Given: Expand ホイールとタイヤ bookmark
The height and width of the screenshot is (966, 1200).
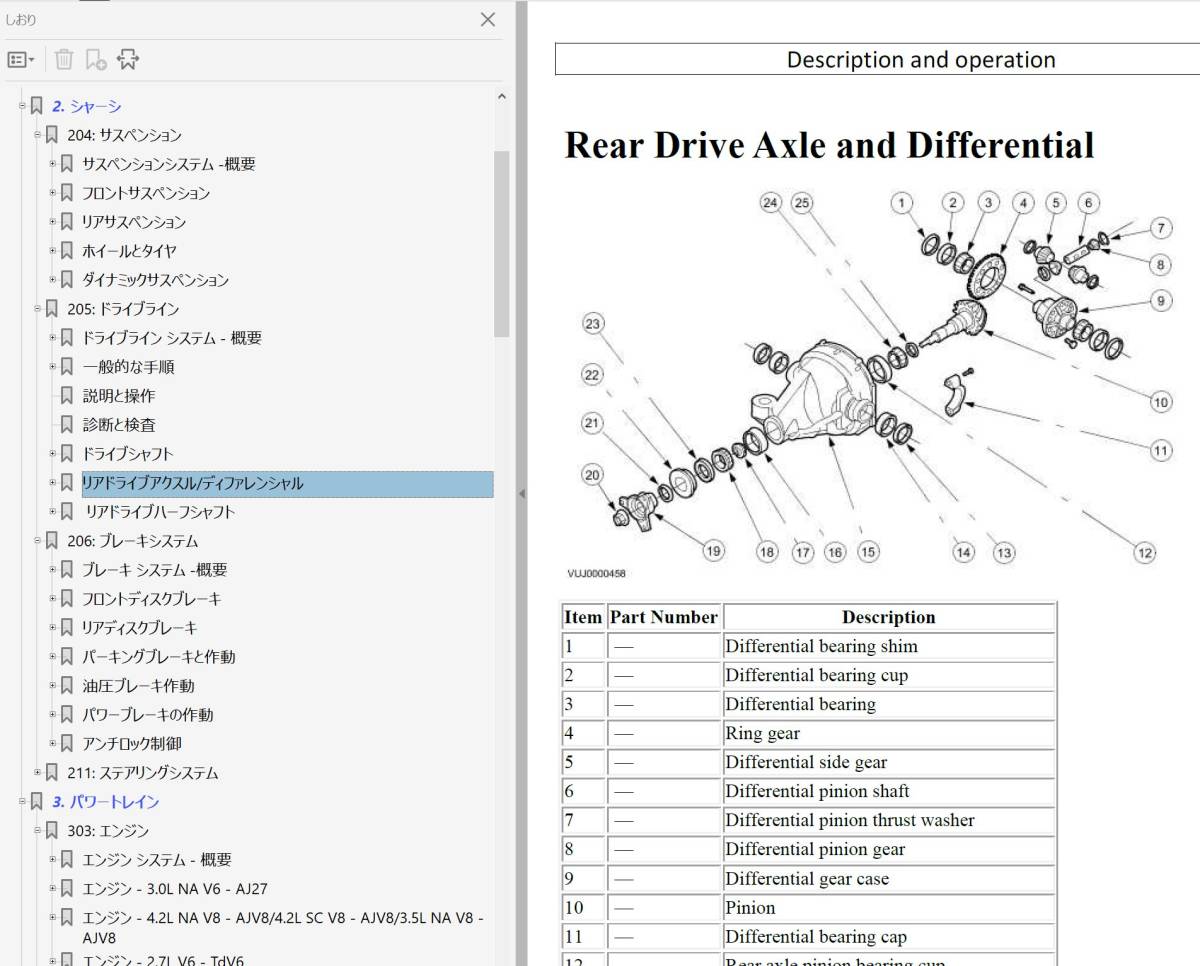Looking at the screenshot, I should pos(53,250).
